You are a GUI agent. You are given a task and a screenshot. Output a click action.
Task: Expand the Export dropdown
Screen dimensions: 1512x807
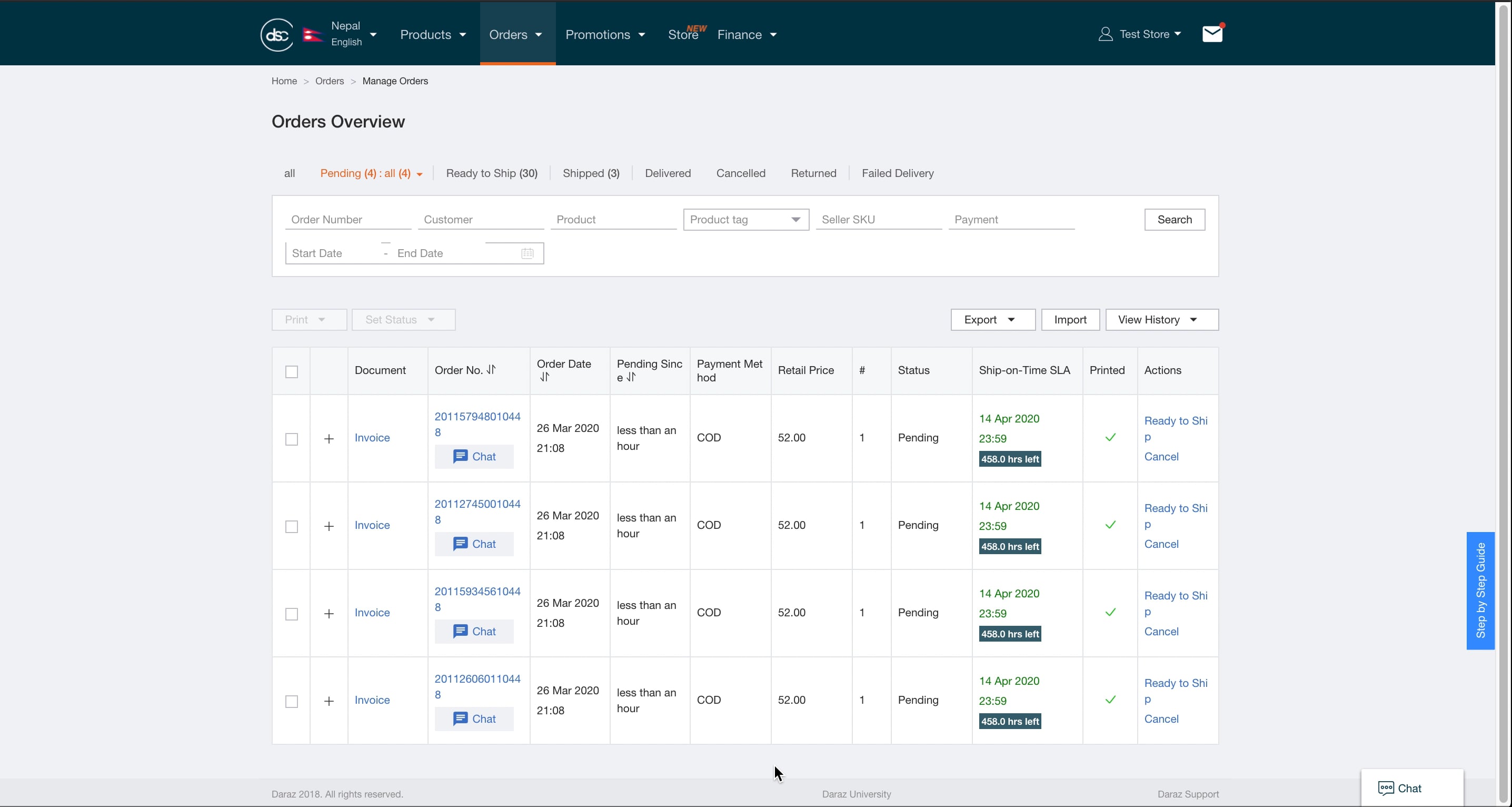[x=992, y=320]
